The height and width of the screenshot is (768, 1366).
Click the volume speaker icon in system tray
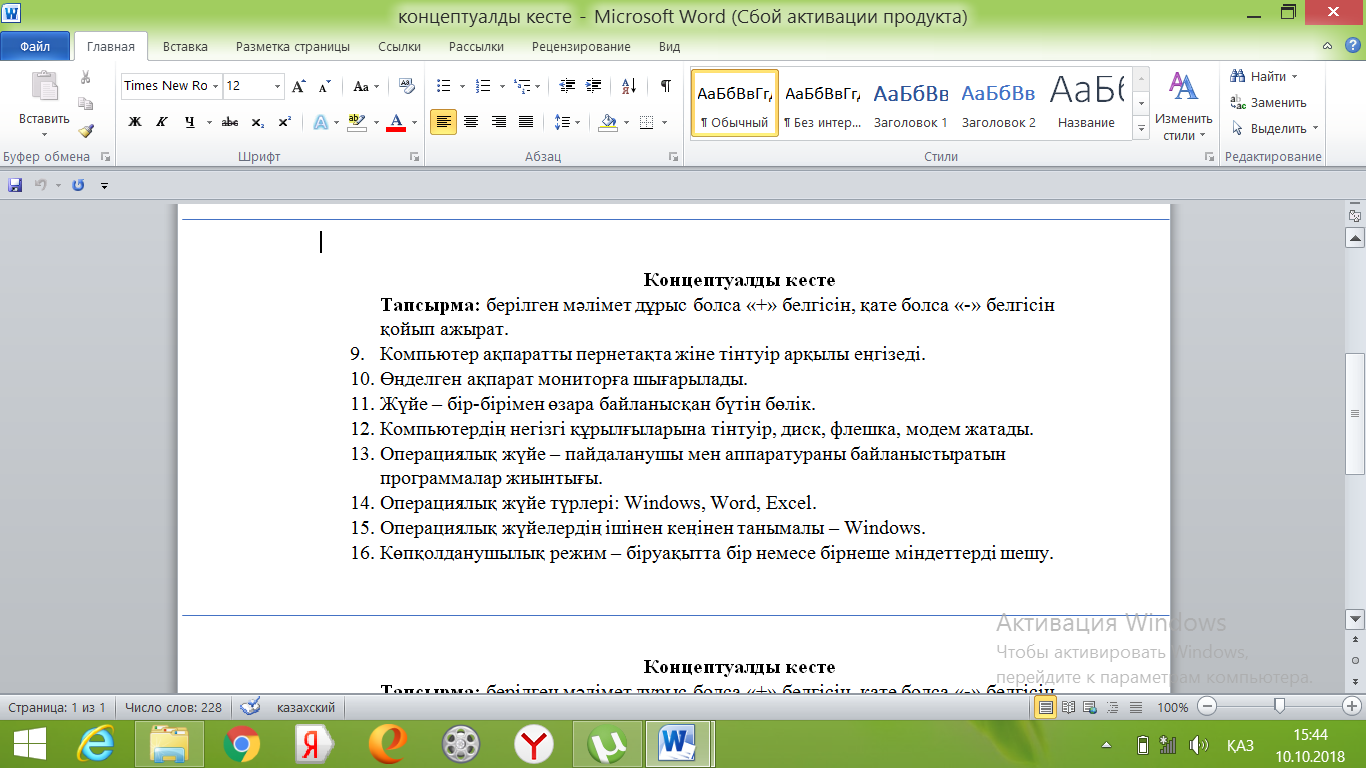coord(1197,745)
